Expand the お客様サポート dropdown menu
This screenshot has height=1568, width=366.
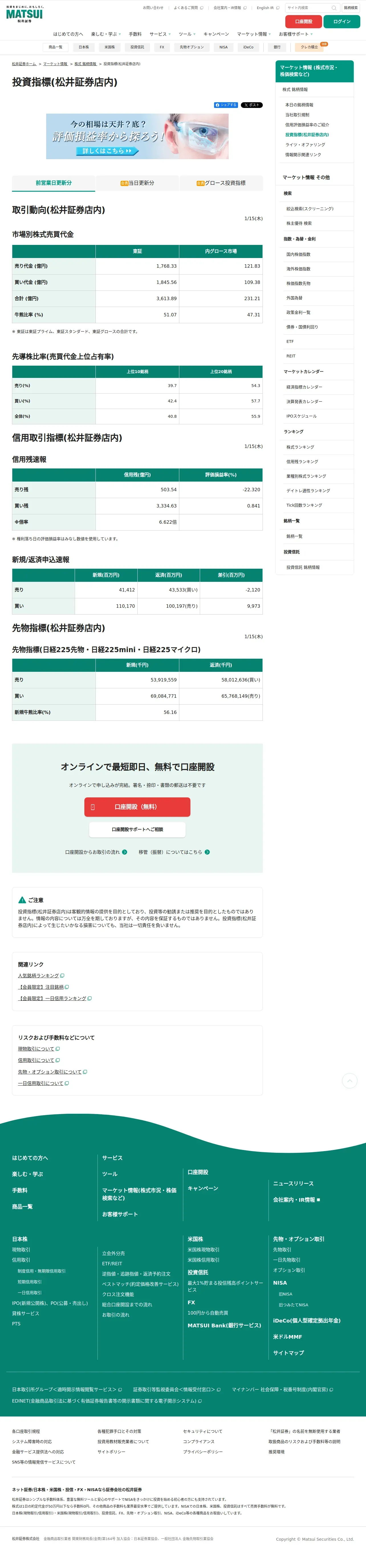[x=295, y=34]
